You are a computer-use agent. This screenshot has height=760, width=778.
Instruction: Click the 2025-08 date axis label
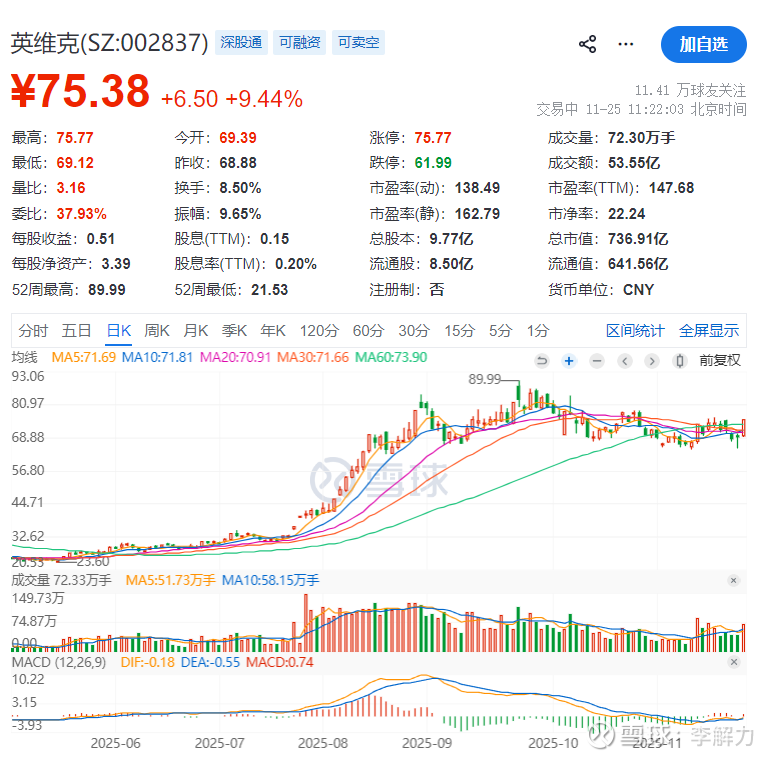[x=323, y=743]
